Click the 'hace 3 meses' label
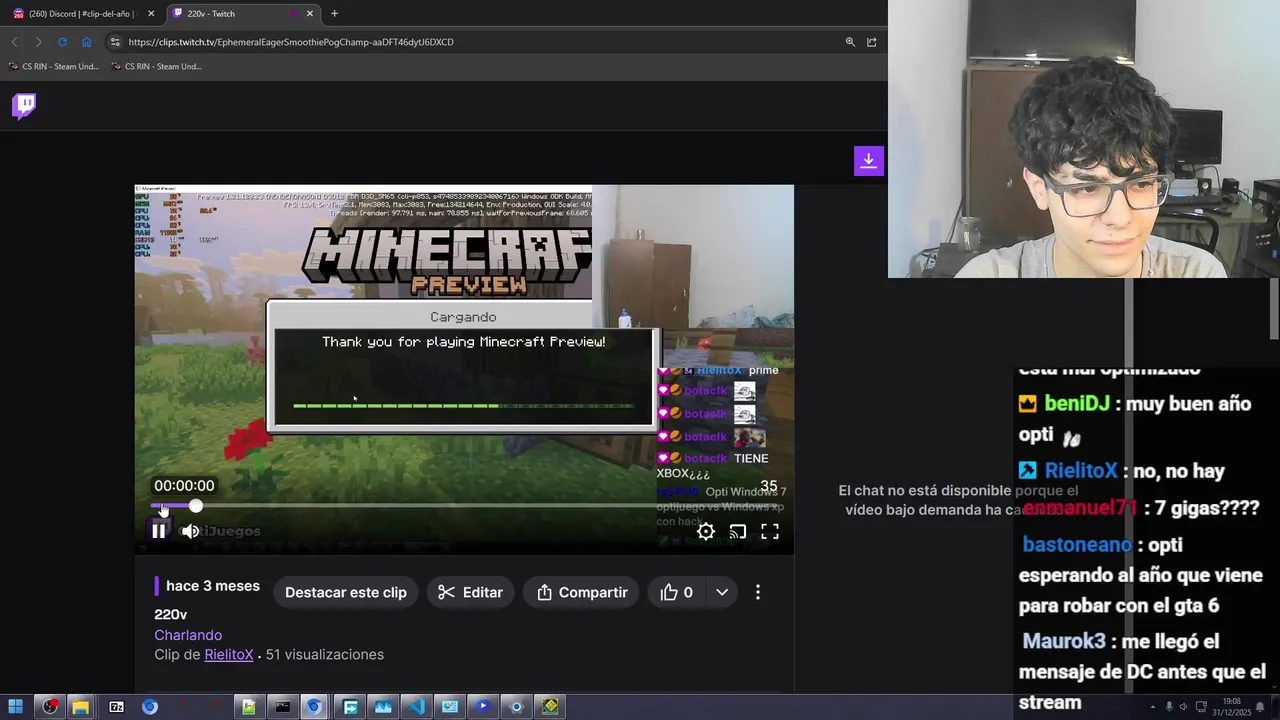 213,586
